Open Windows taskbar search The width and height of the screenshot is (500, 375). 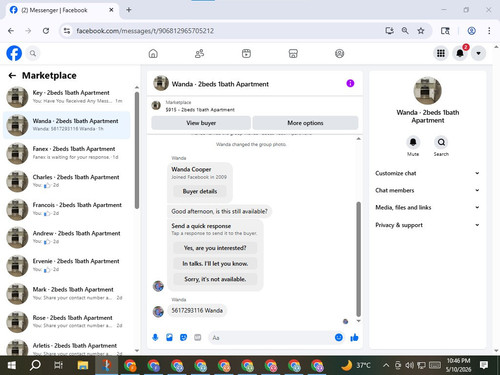coord(35,366)
